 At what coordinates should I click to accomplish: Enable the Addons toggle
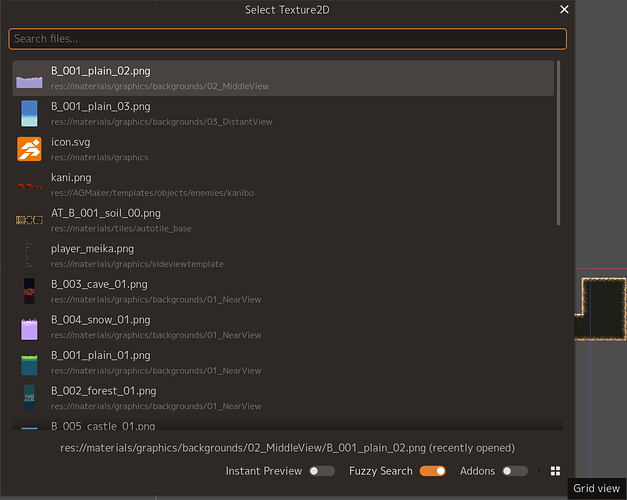515,471
